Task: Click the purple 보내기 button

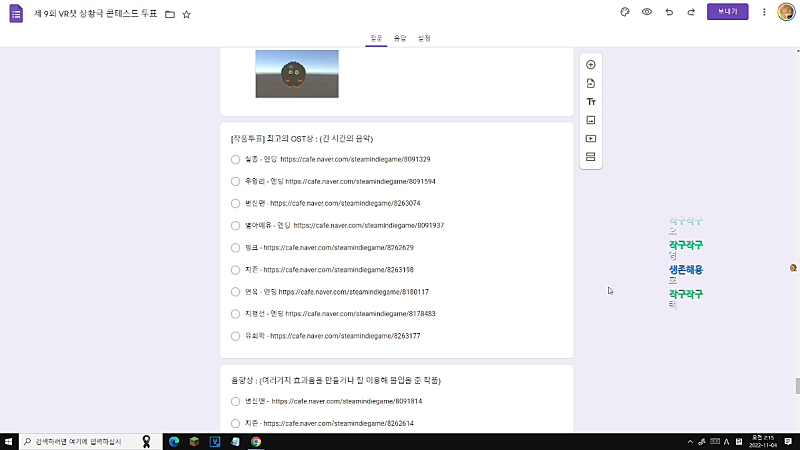Action: tap(727, 13)
